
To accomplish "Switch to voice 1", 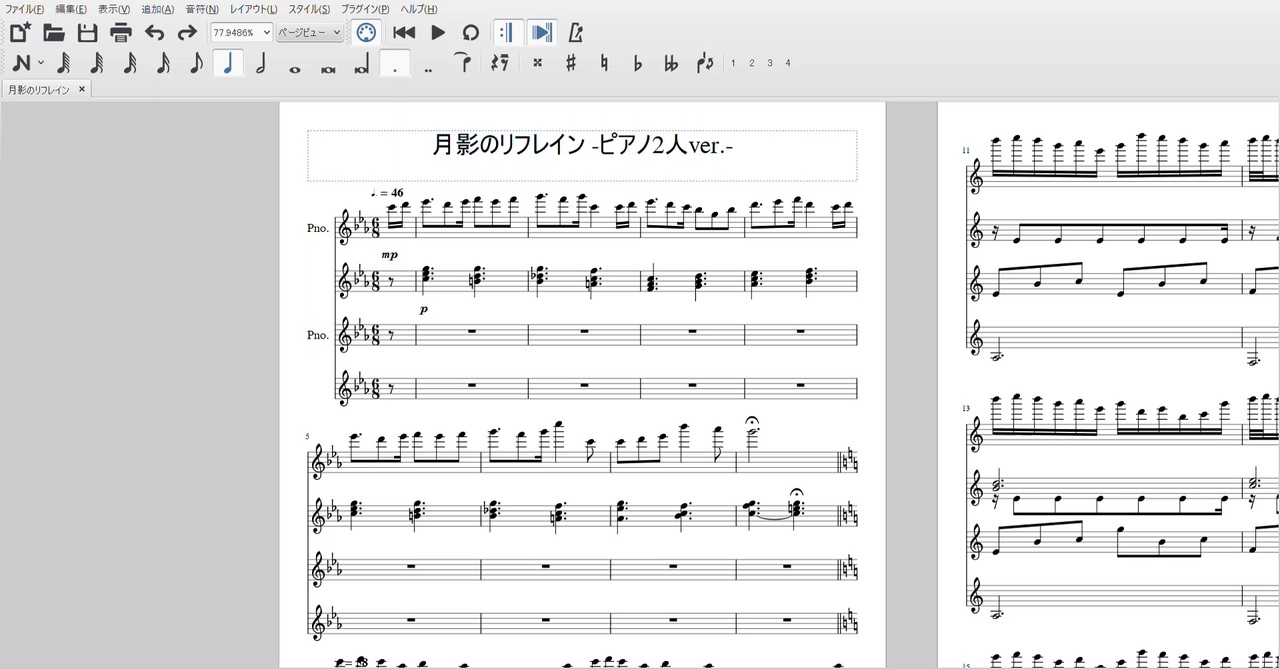I will point(733,63).
